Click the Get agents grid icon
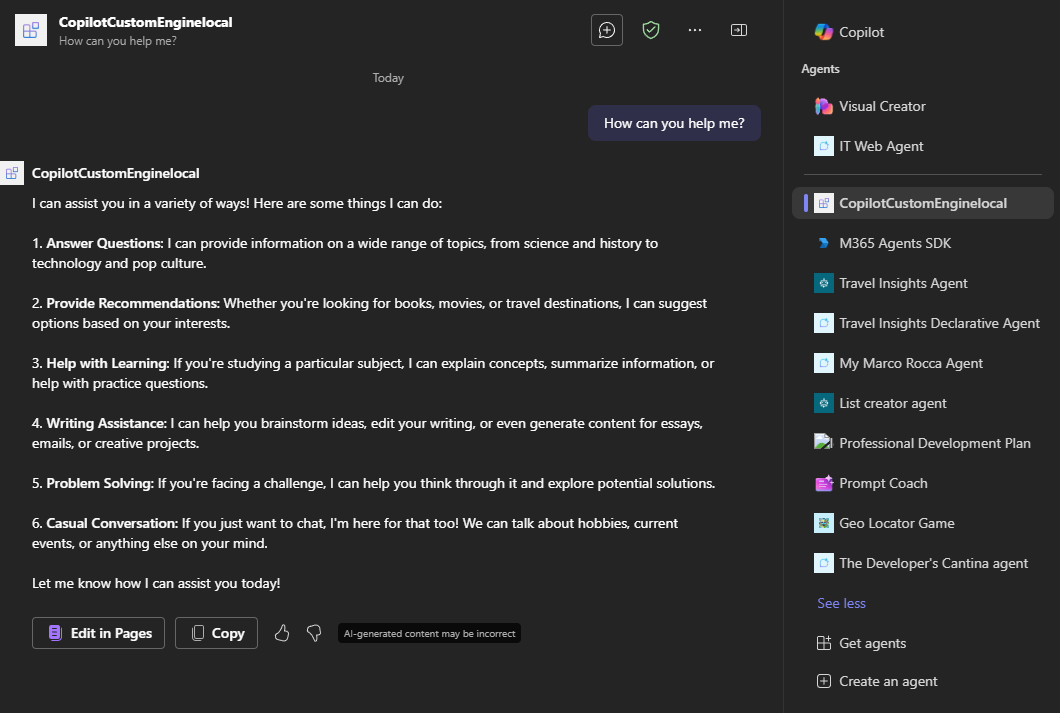Screen dimensions: 1060x713 tap(823, 643)
